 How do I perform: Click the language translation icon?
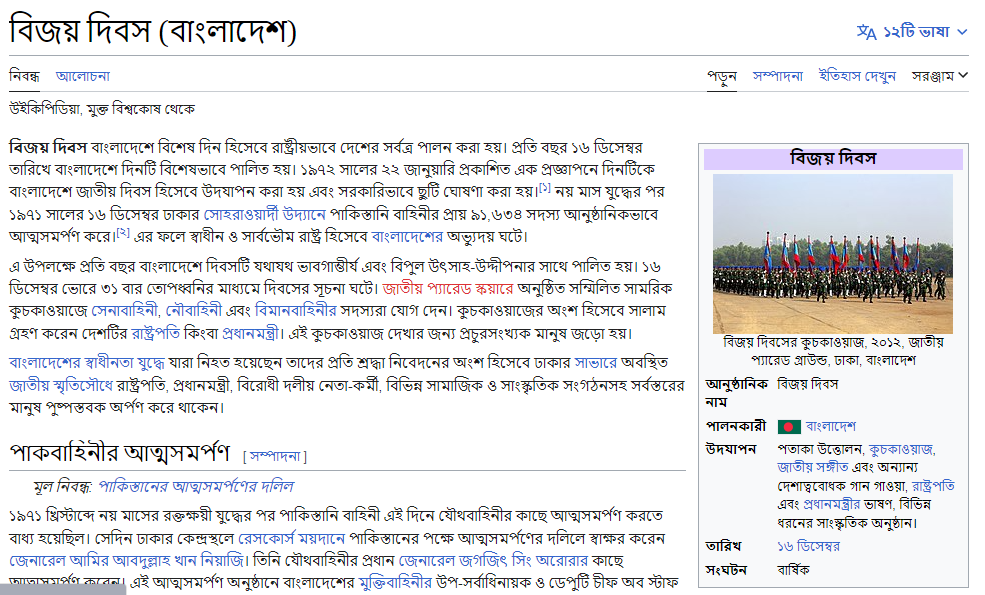pos(866,31)
